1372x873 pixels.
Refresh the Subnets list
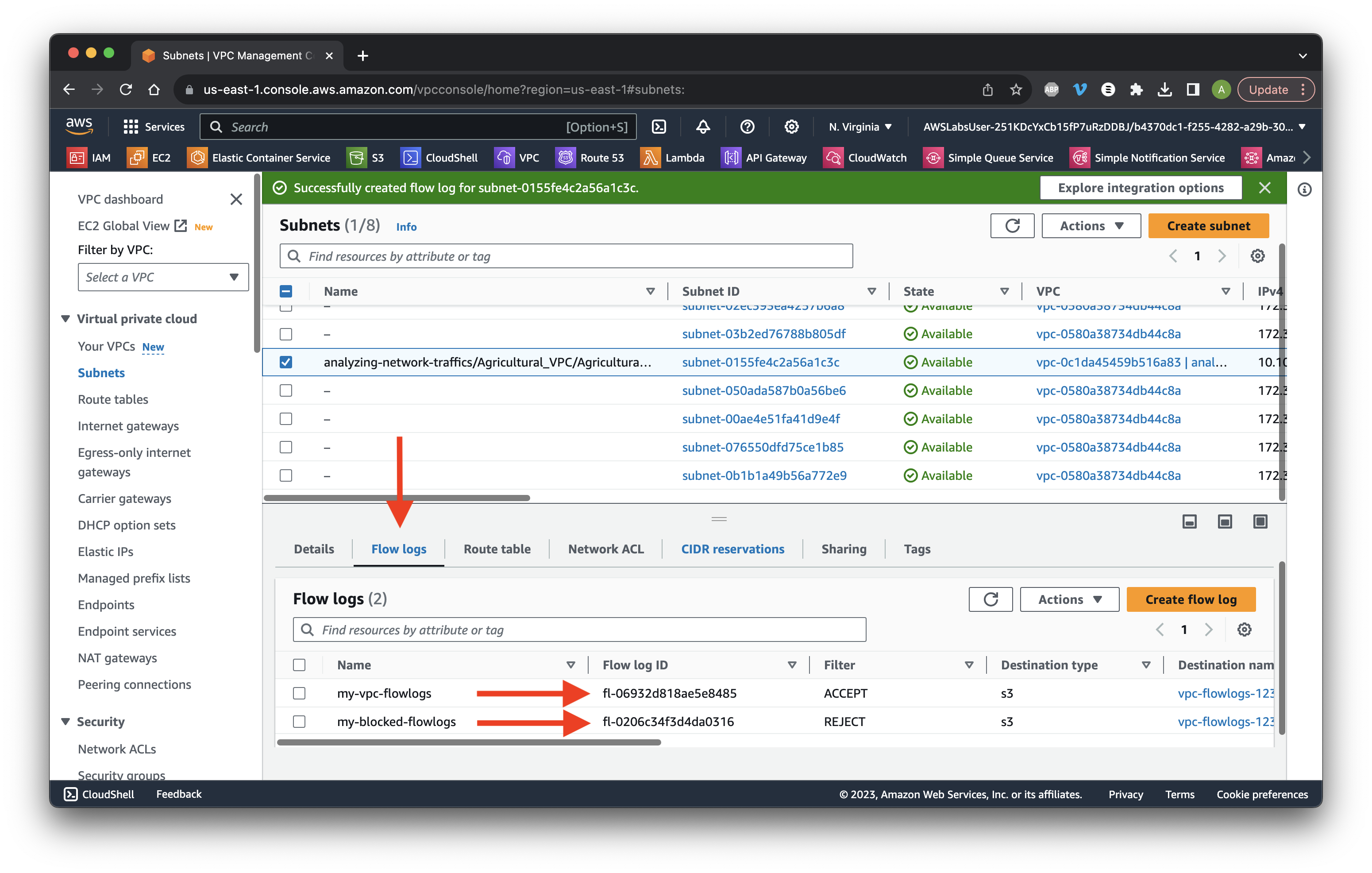click(1012, 226)
